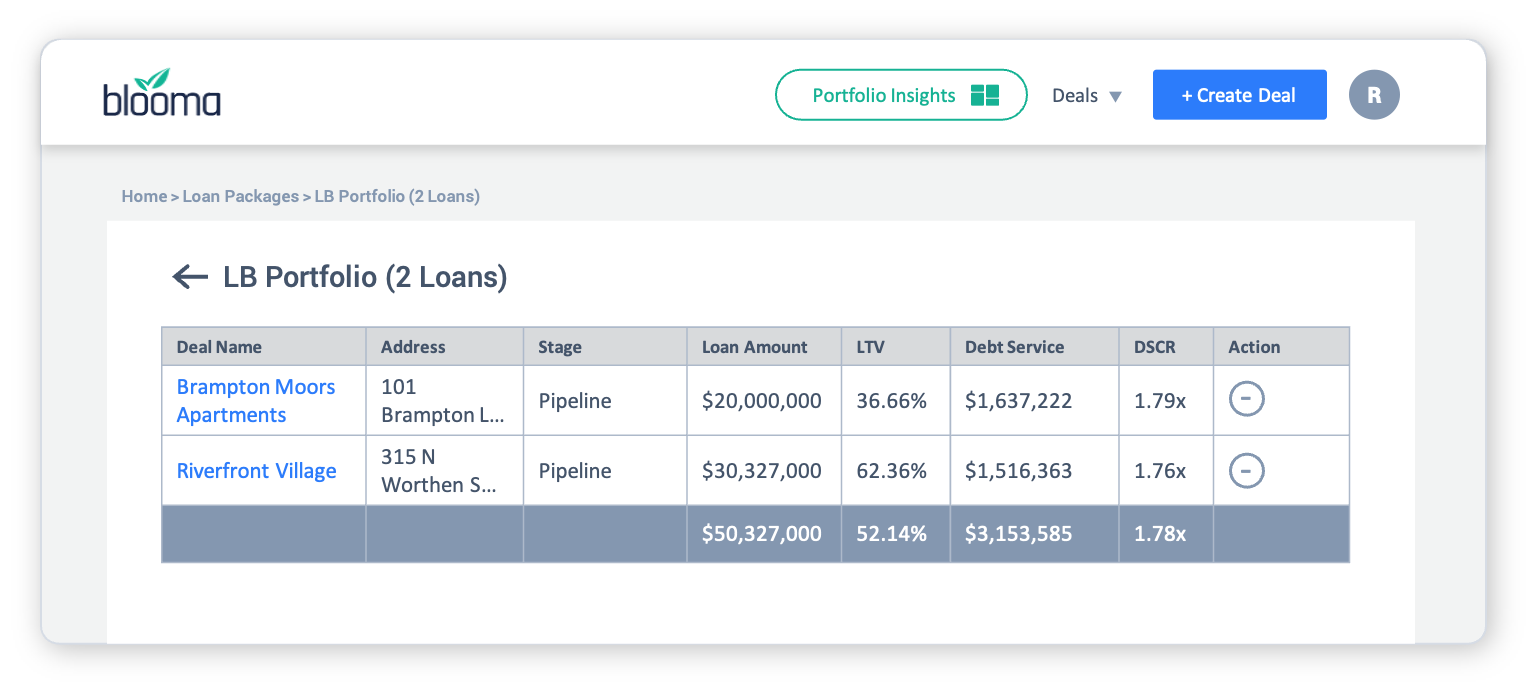Remove Brampton Moors Apartments using its minus icon
Screen dimensions: 1535x691
(1246, 399)
